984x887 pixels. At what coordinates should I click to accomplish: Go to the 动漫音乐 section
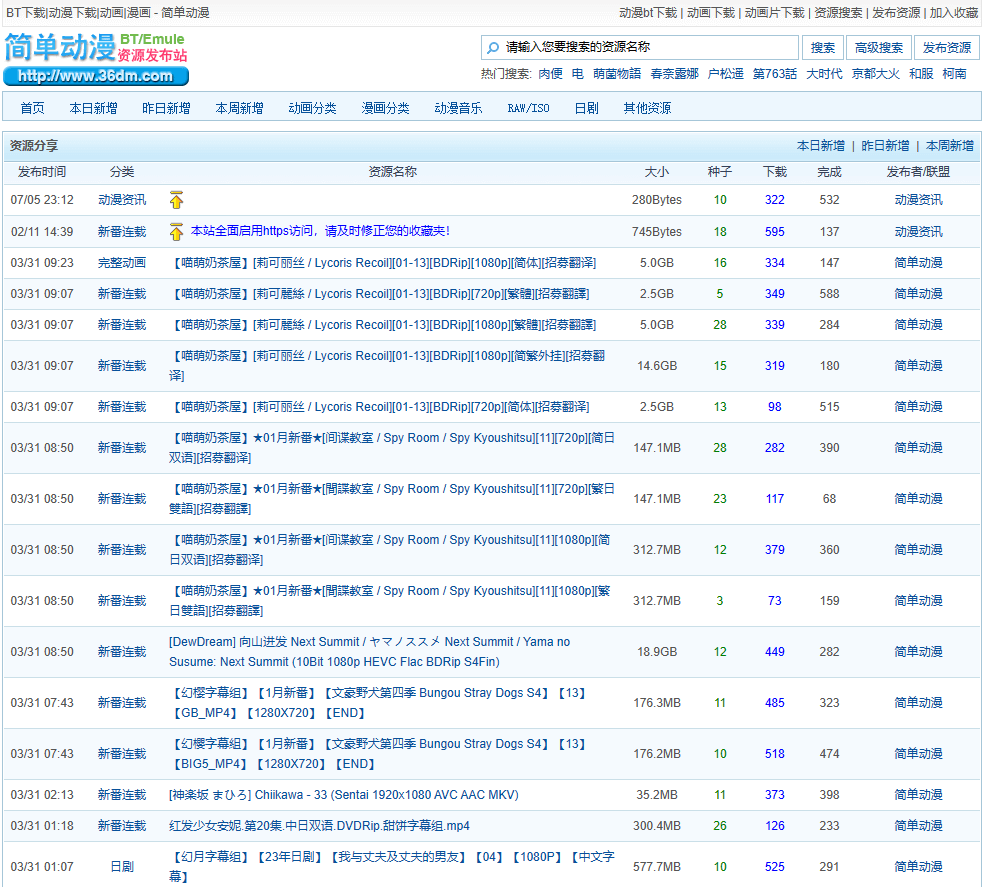coord(458,108)
